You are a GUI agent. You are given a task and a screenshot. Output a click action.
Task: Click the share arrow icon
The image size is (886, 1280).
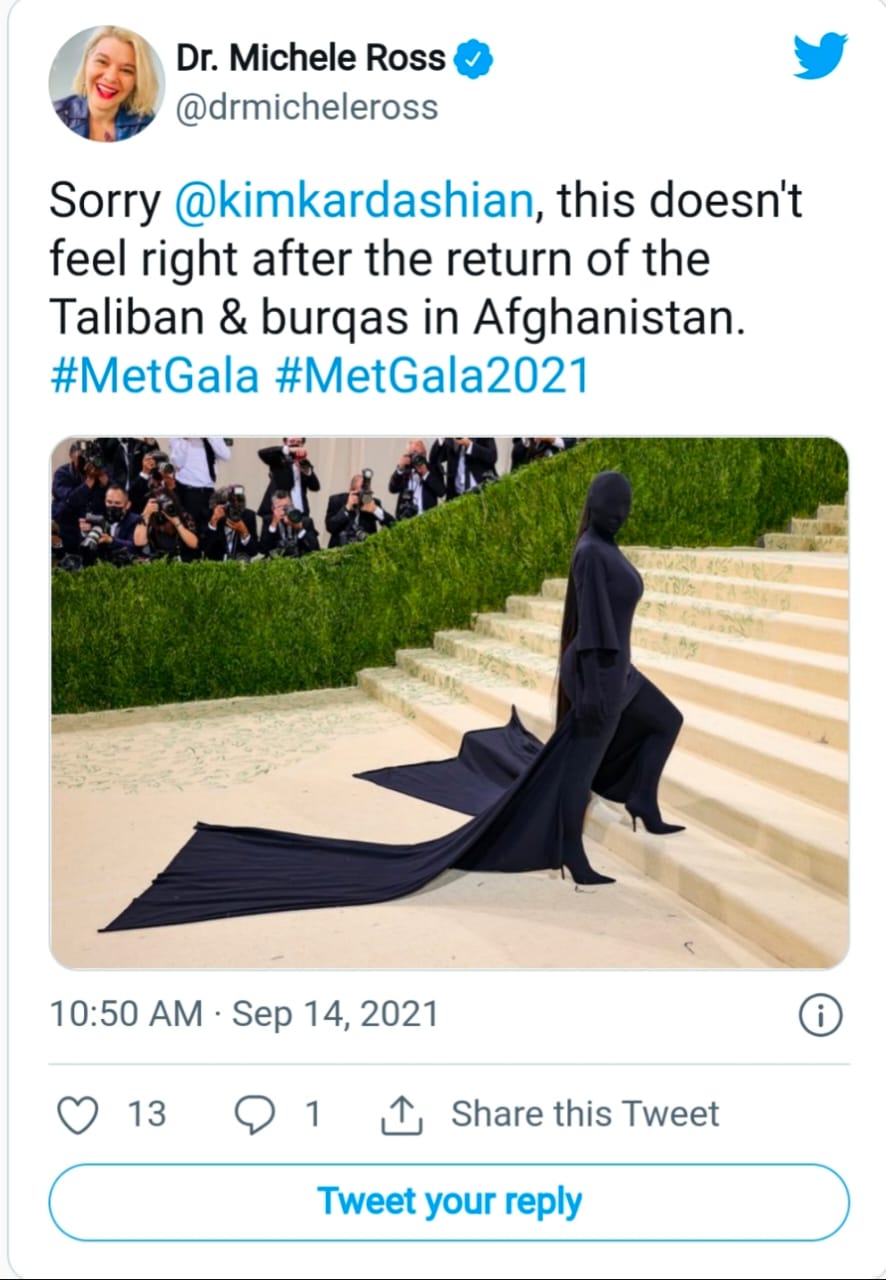(x=403, y=1115)
